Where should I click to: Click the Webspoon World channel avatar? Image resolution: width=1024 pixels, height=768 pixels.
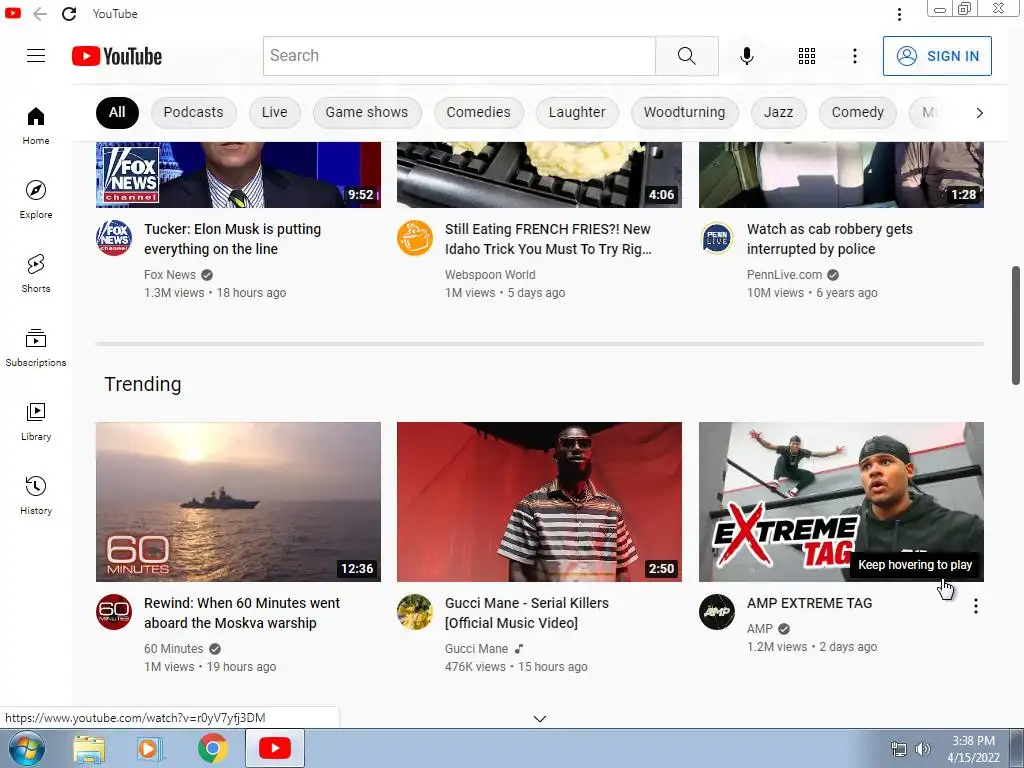[415, 238]
